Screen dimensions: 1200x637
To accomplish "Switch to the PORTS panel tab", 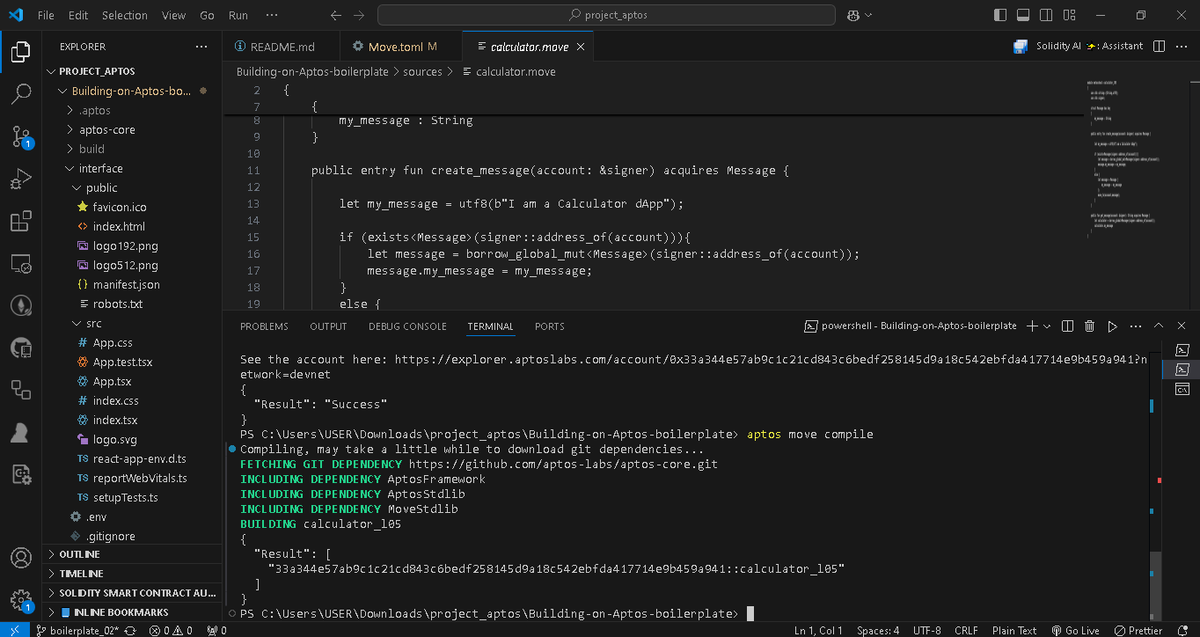I will [x=549, y=326].
